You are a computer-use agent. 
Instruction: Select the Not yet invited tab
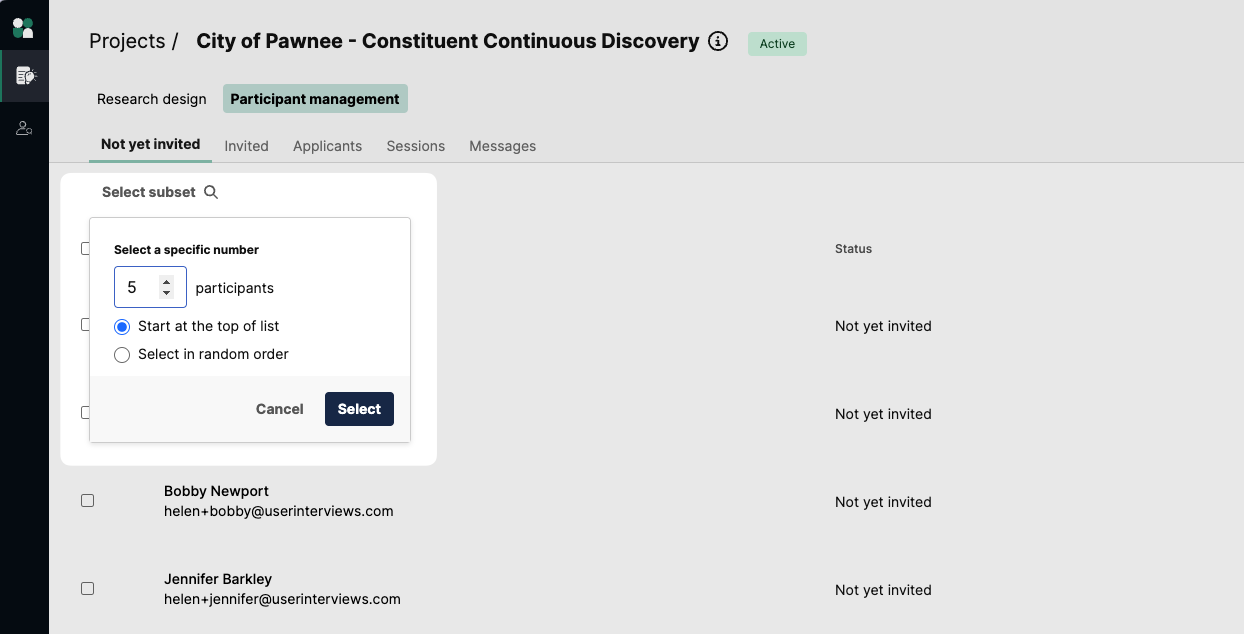(x=151, y=144)
